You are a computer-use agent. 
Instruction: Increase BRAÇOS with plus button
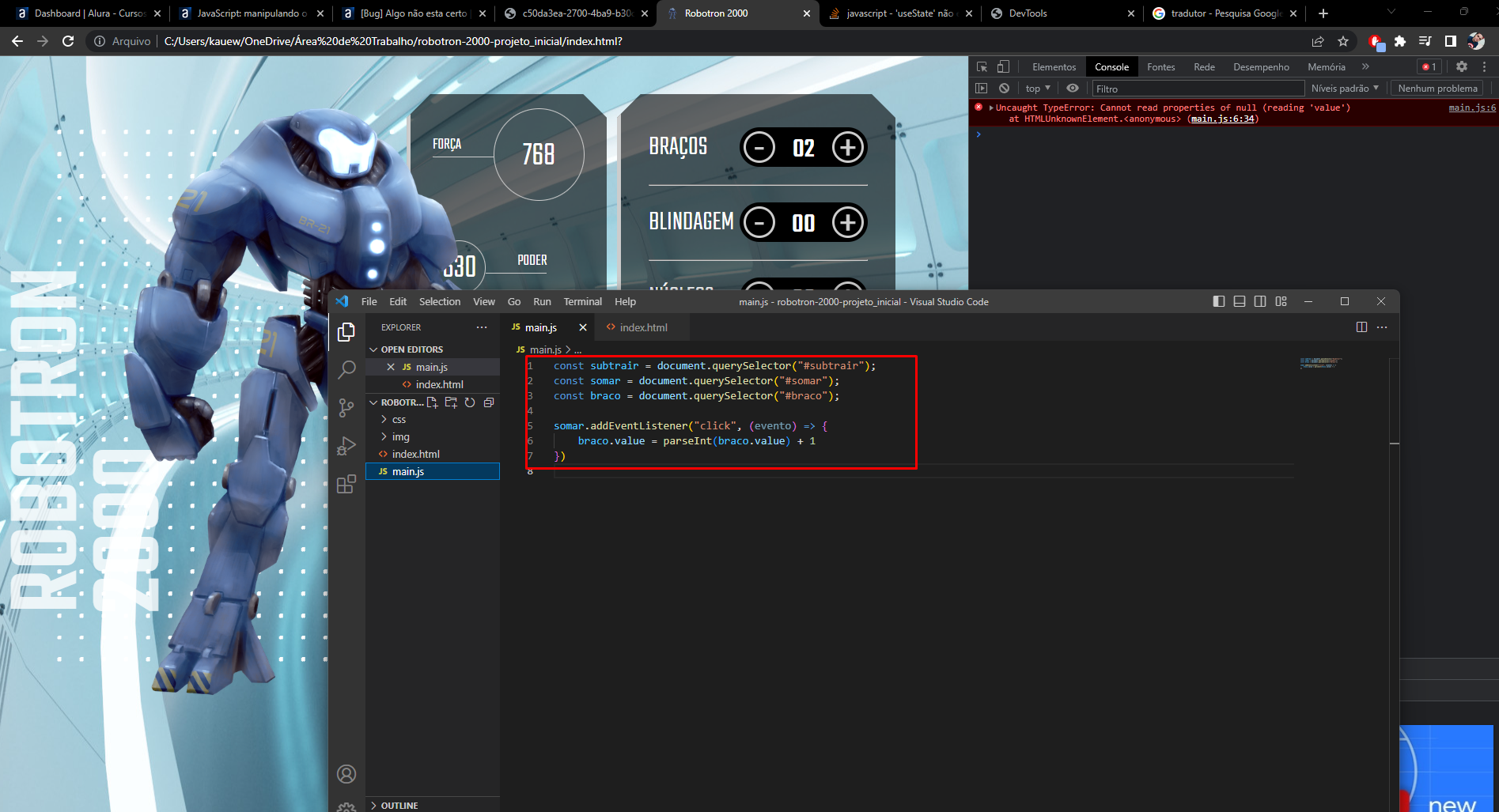coord(848,147)
